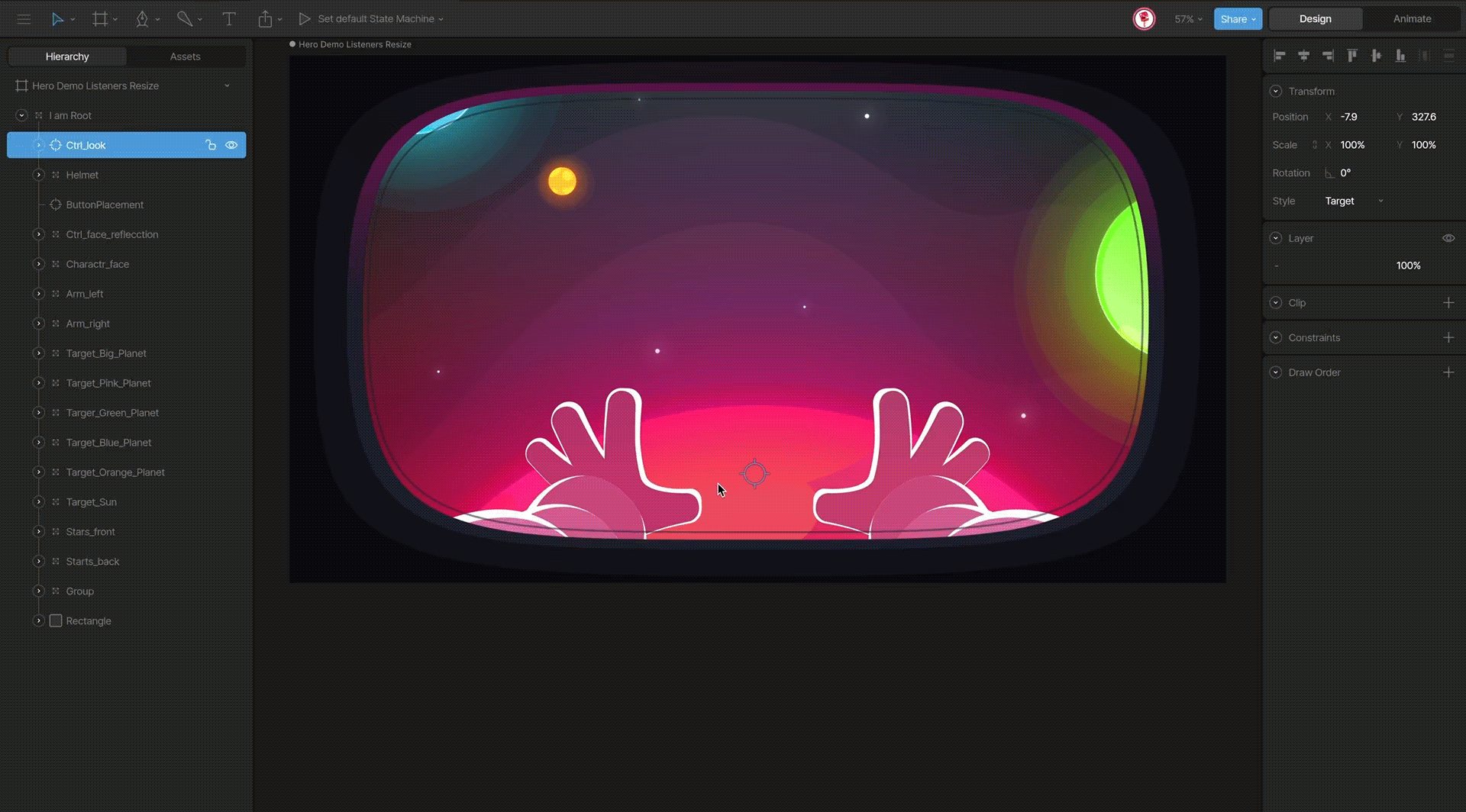The image size is (1466, 812).
Task: Click the artboard title label on canvas
Action: coord(355,44)
